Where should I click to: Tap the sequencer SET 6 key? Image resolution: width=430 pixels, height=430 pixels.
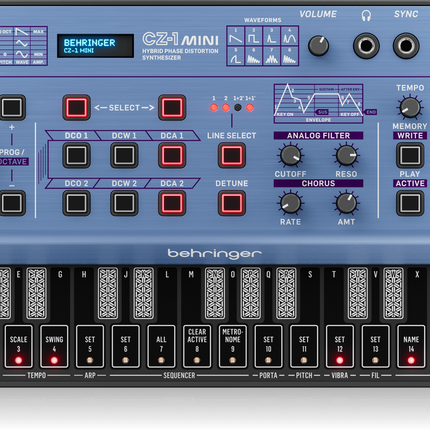pos(125,347)
